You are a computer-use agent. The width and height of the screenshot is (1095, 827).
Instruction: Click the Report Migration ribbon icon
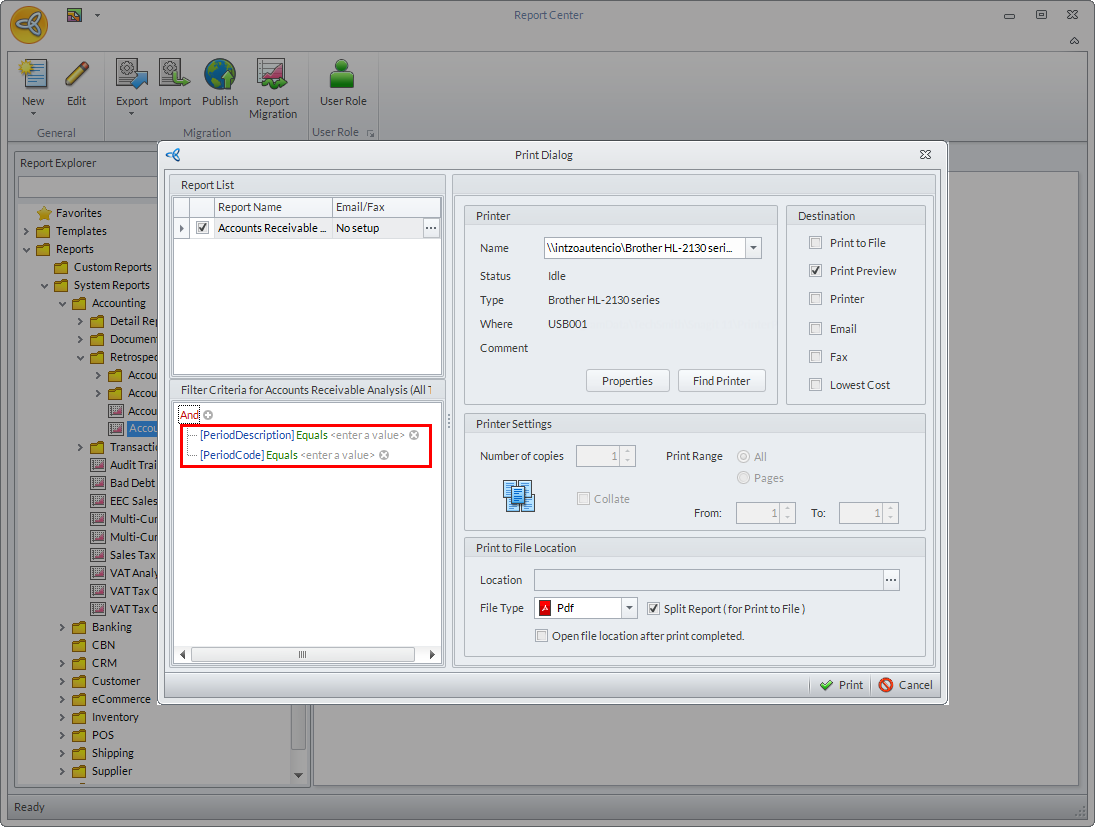point(272,75)
